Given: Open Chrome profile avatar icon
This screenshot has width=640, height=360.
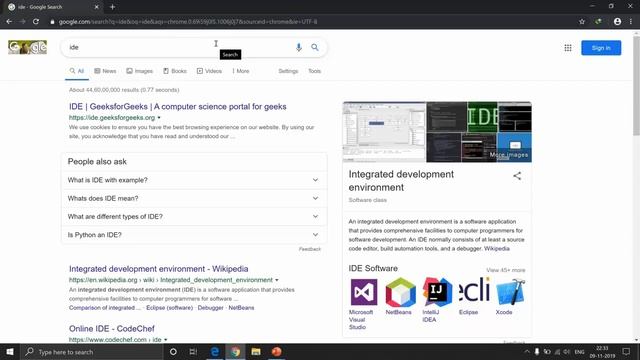Looking at the screenshot, I should click(x=617, y=22).
